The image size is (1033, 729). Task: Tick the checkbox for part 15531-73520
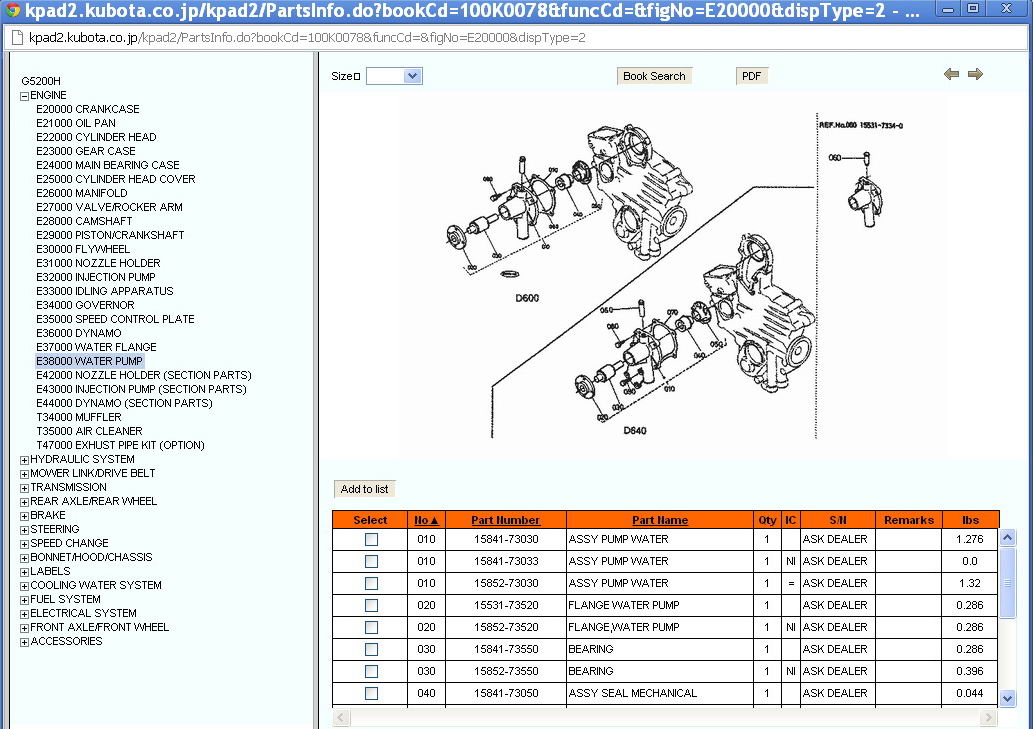point(372,605)
